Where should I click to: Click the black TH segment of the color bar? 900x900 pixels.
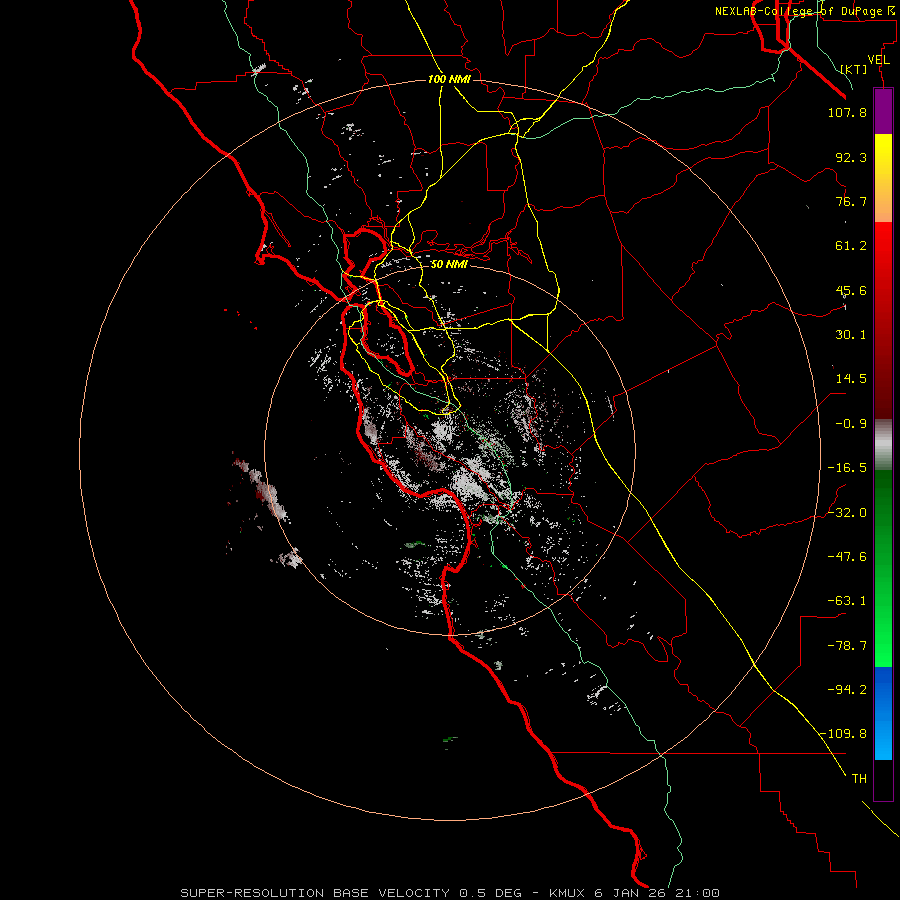tap(883, 779)
